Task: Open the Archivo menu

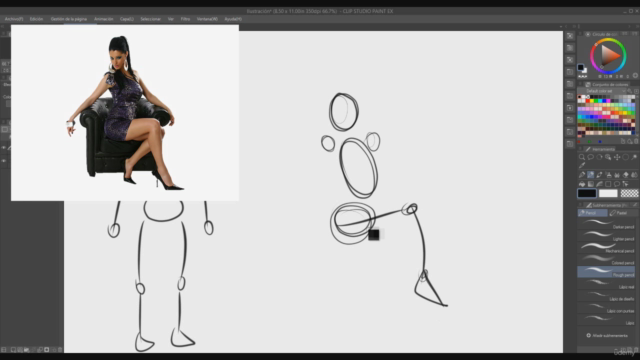Action: (14, 19)
